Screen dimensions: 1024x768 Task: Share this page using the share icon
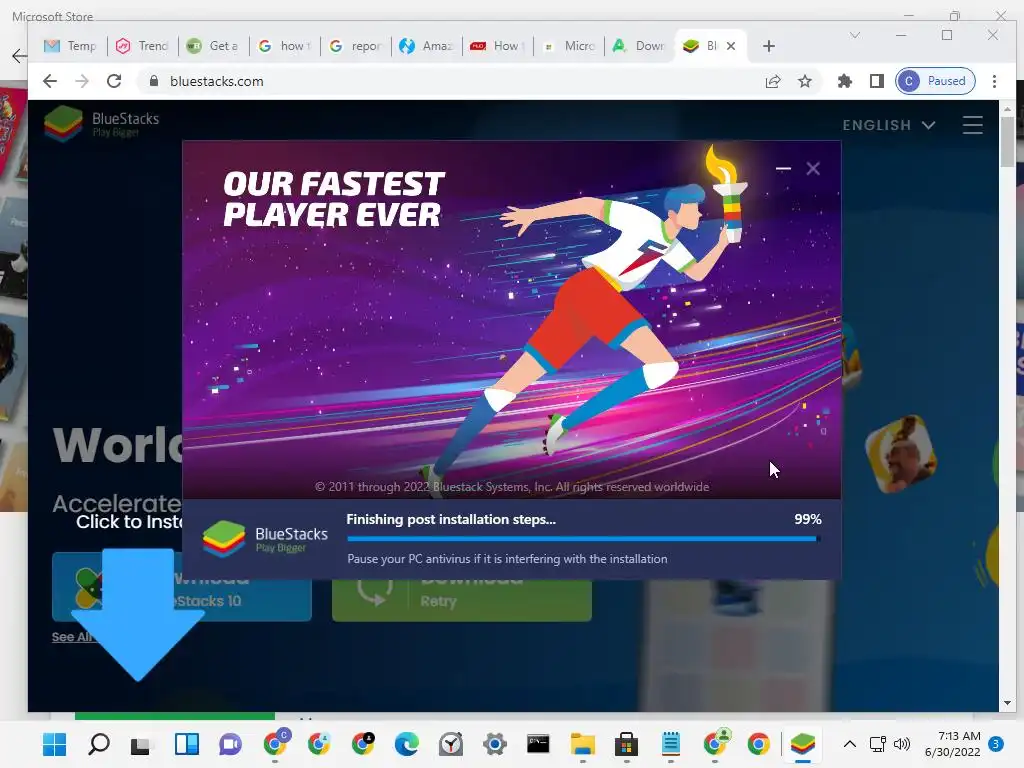pyautogui.click(x=773, y=81)
